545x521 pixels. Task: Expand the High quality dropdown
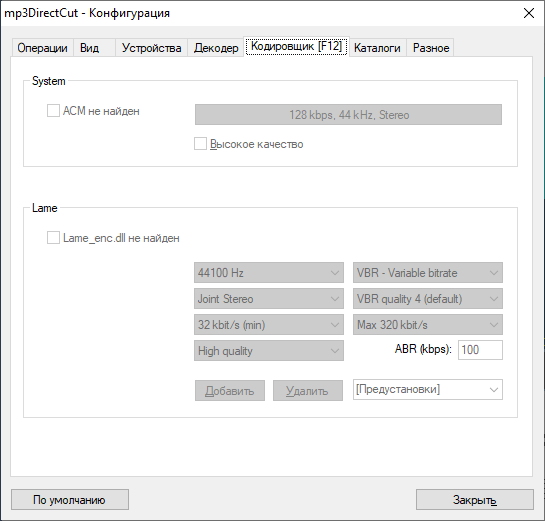[269, 351]
